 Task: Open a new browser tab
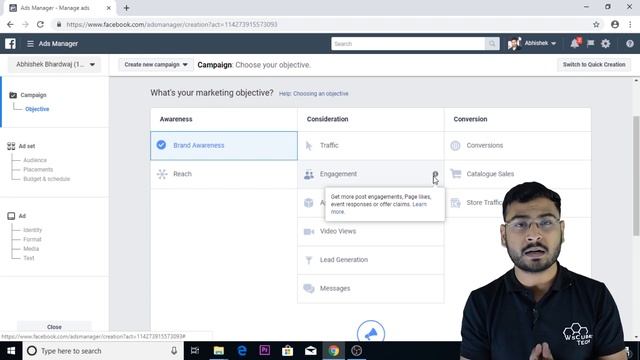point(127,8)
